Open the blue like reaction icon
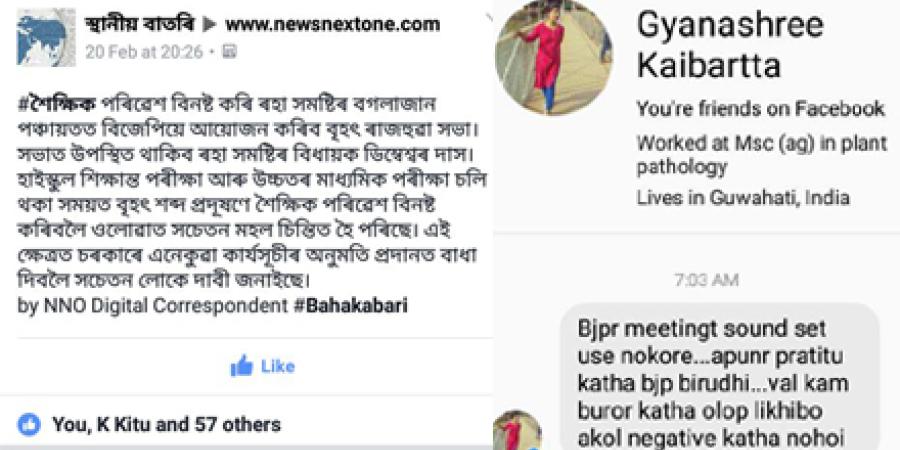The width and height of the screenshot is (900, 450). (x=29, y=425)
